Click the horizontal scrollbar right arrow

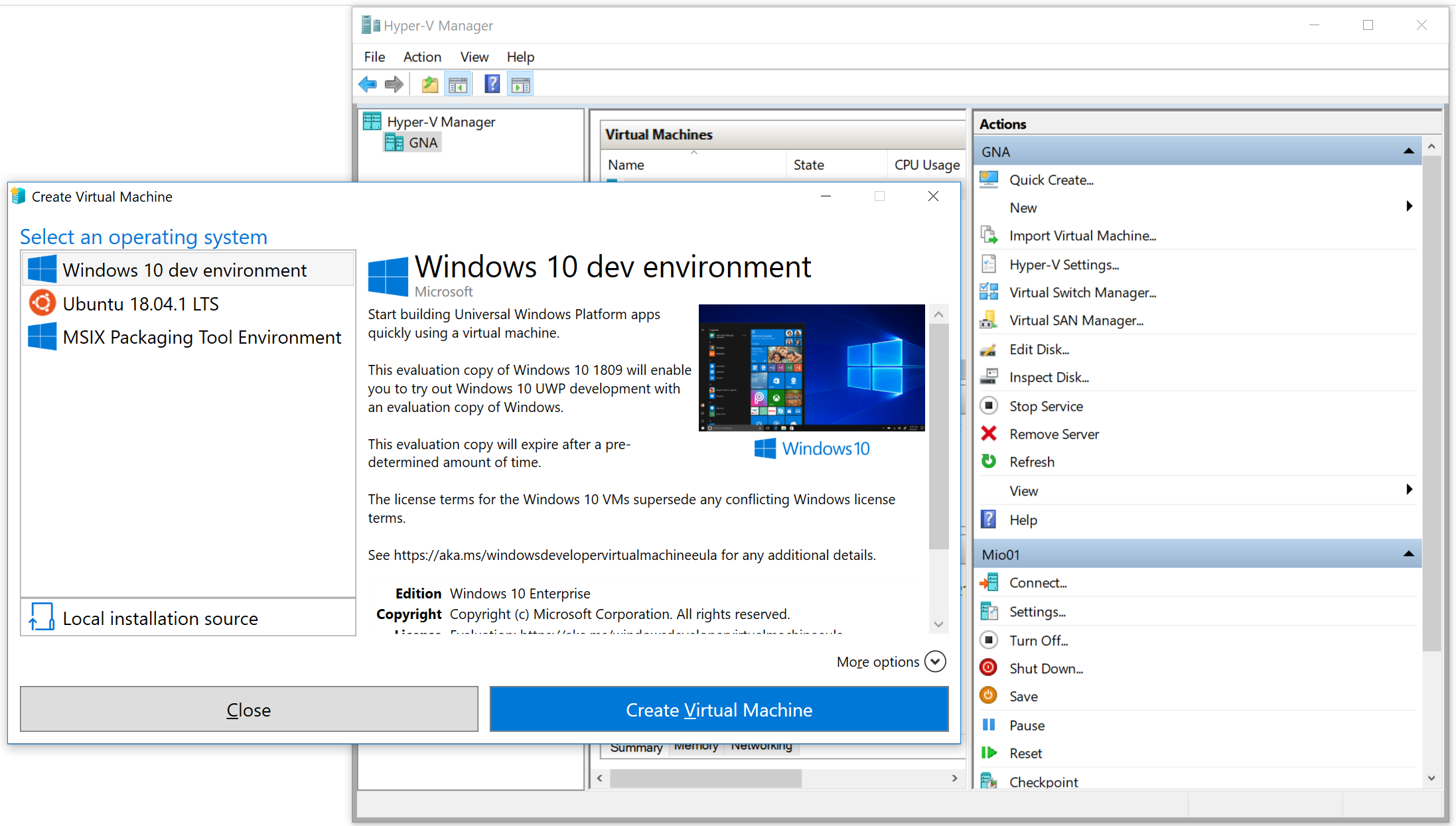(954, 778)
